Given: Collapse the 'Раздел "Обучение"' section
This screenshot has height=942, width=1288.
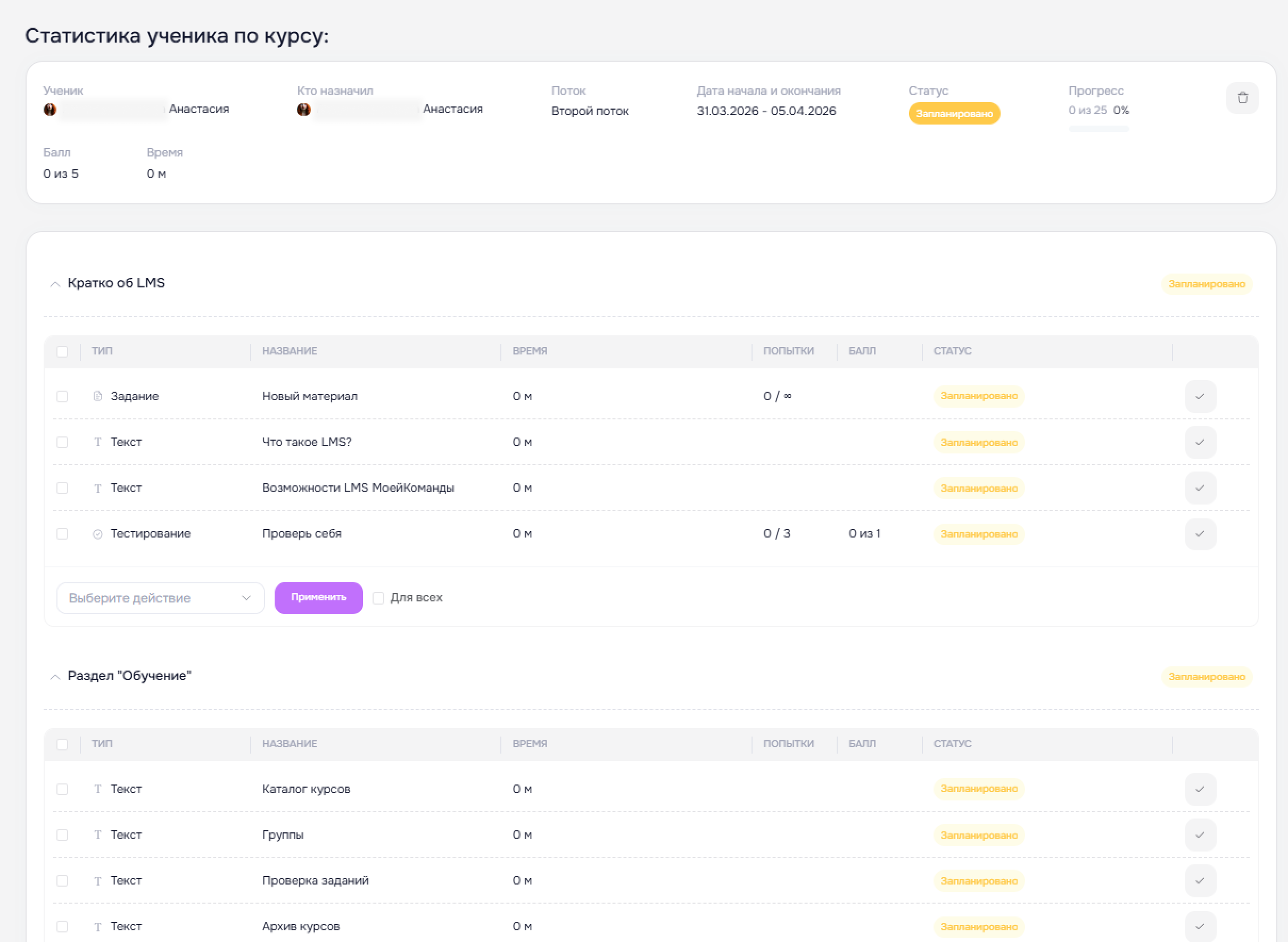Looking at the screenshot, I should click(x=55, y=677).
